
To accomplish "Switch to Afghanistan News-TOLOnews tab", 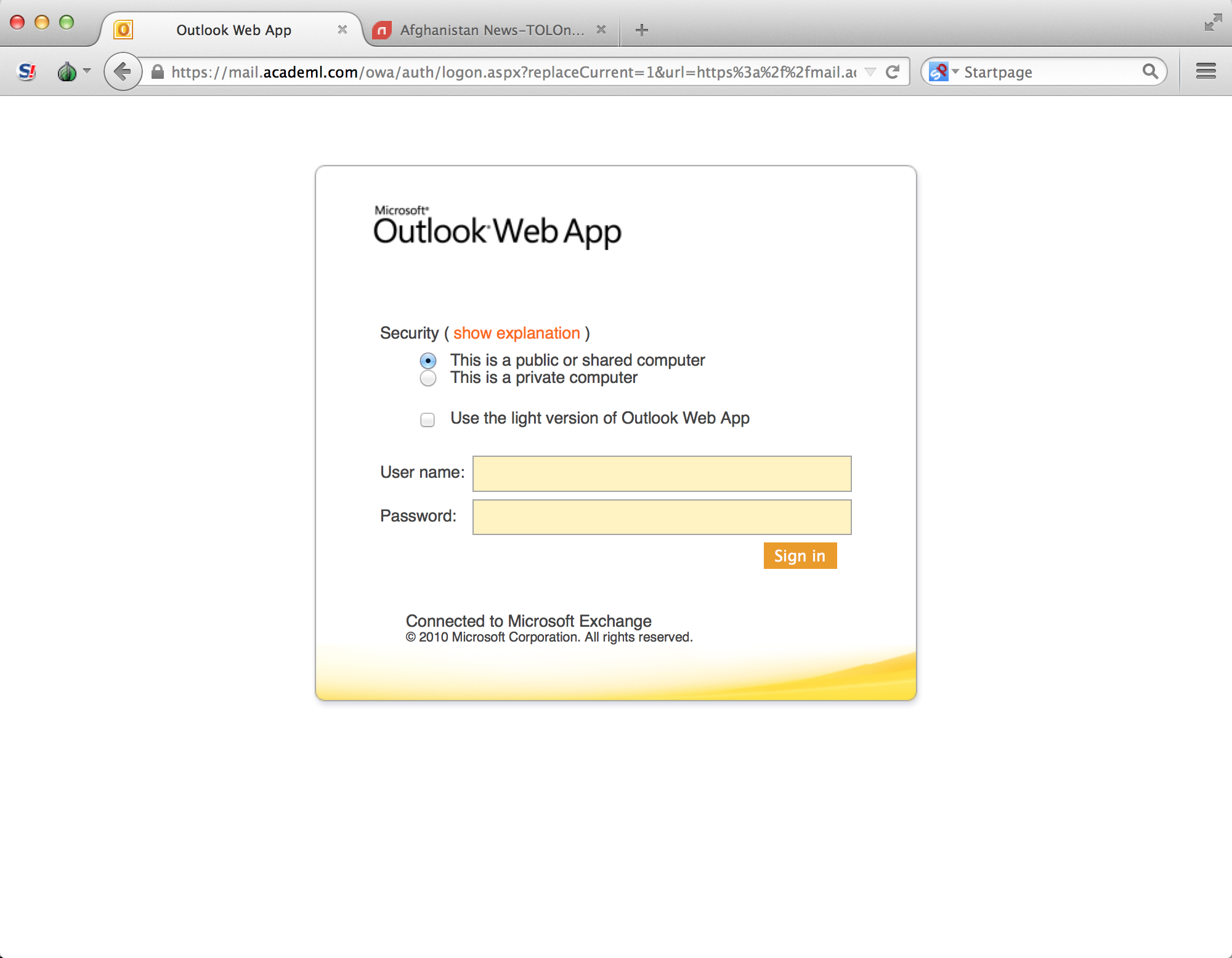I will tap(492, 30).
